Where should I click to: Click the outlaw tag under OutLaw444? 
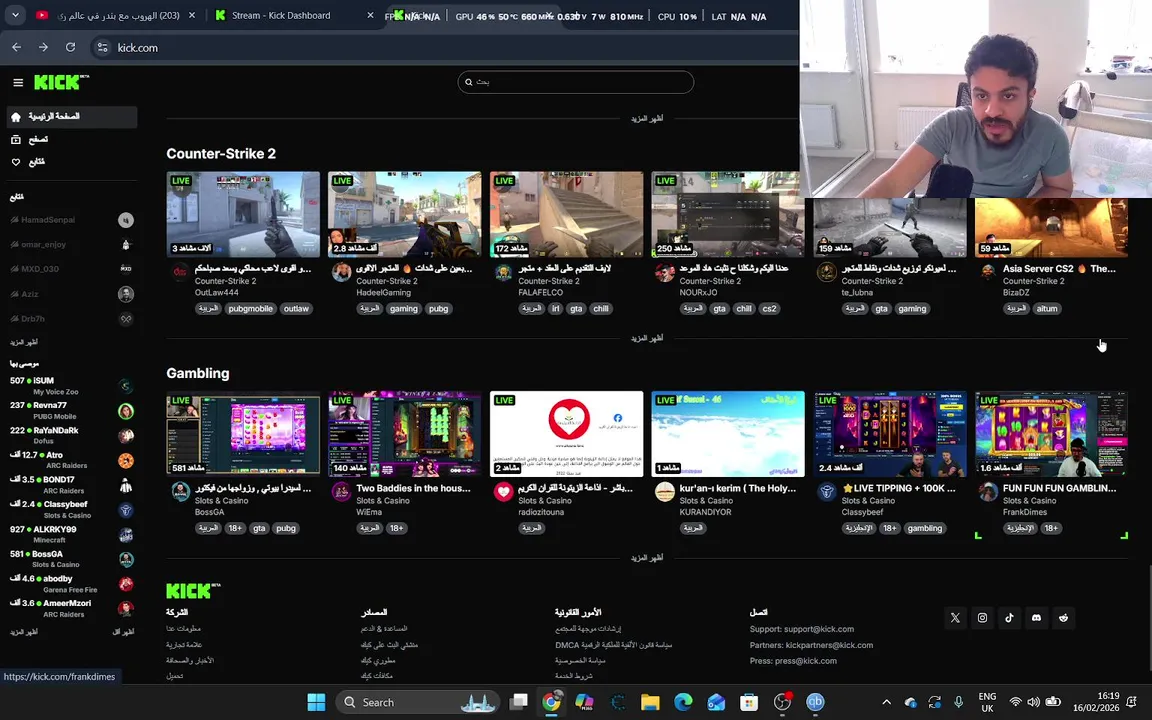click(296, 309)
